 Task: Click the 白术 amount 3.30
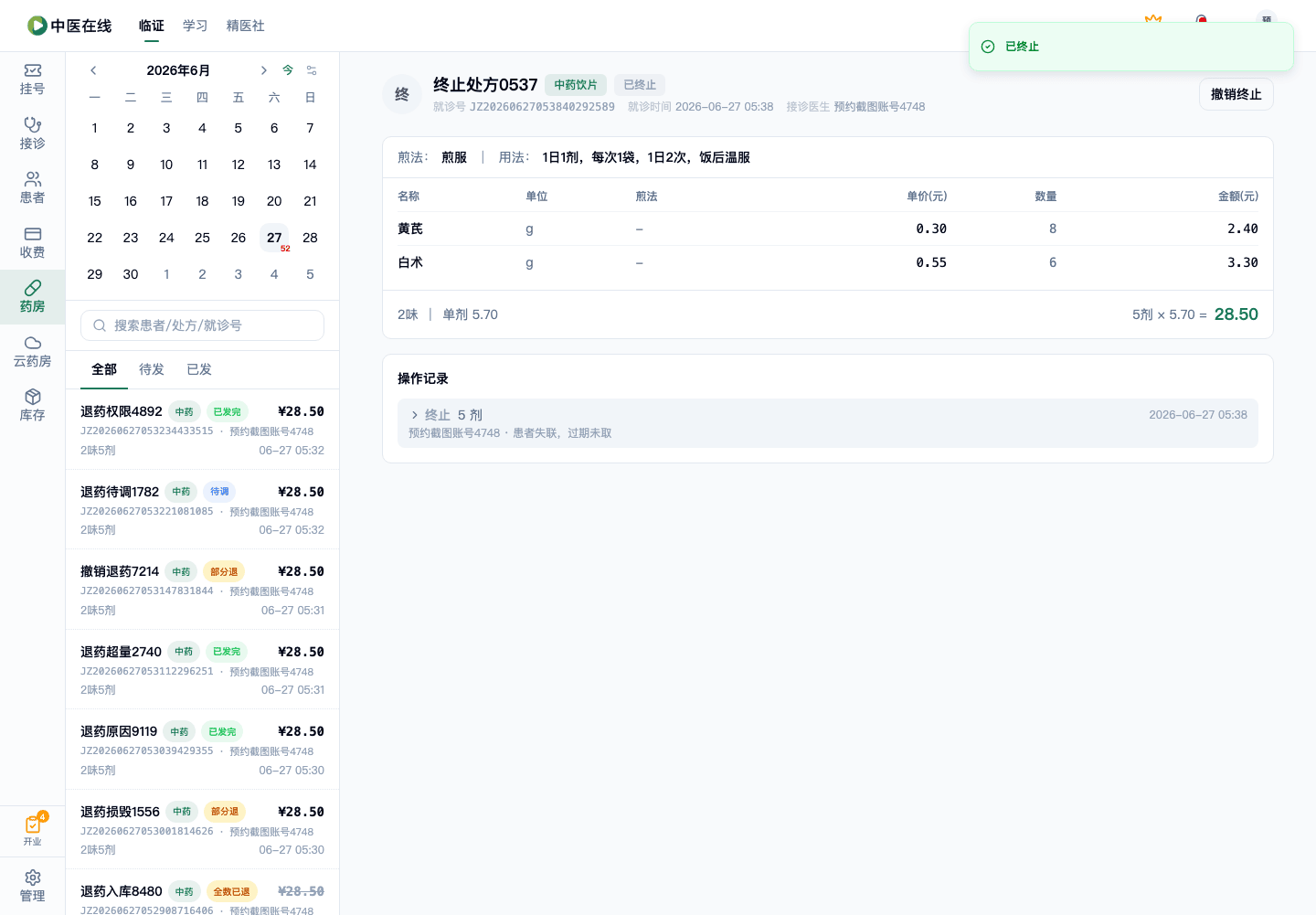point(1243,262)
